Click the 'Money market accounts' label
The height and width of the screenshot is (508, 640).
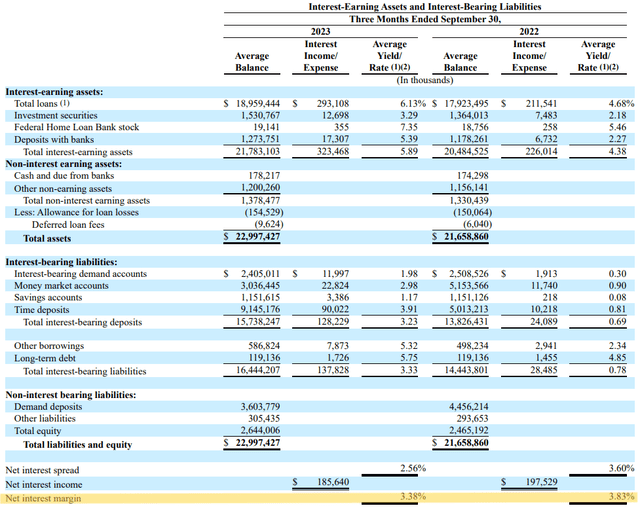tap(61, 286)
